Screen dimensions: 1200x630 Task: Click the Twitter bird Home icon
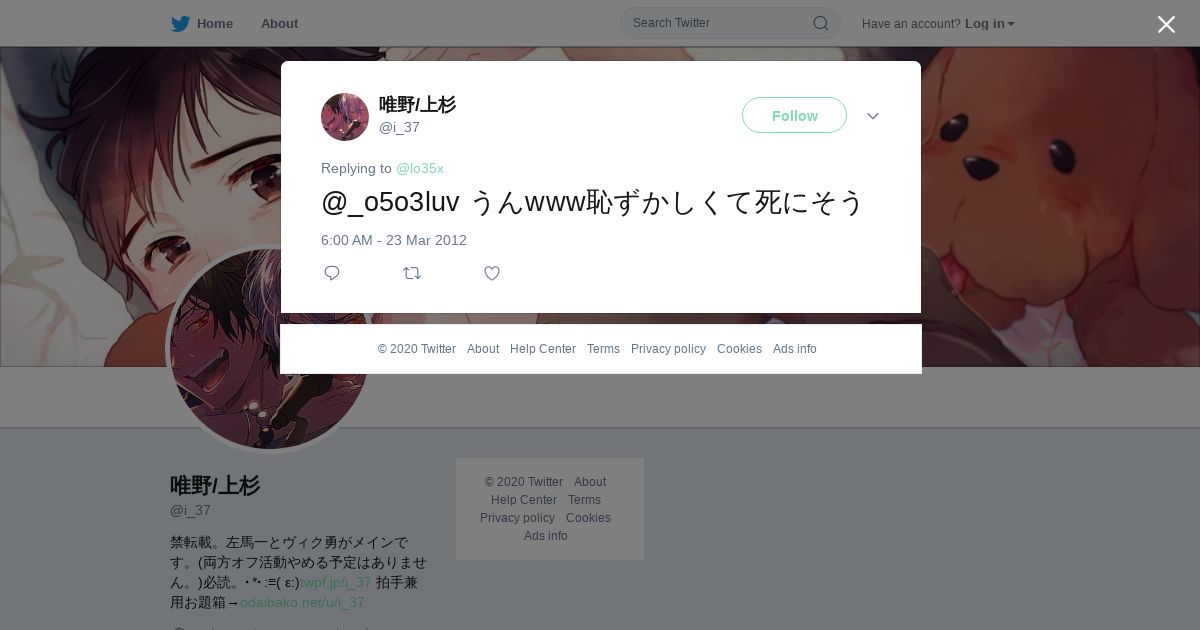pyautogui.click(x=180, y=23)
